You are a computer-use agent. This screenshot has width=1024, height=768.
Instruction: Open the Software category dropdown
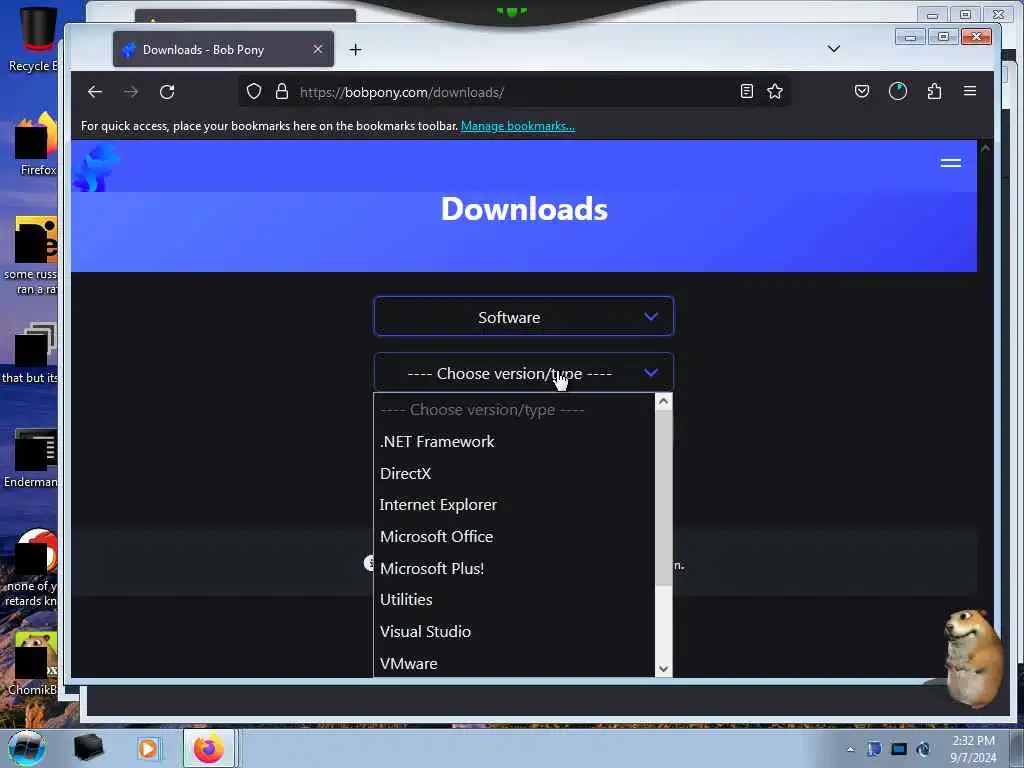pyautogui.click(x=524, y=317)
